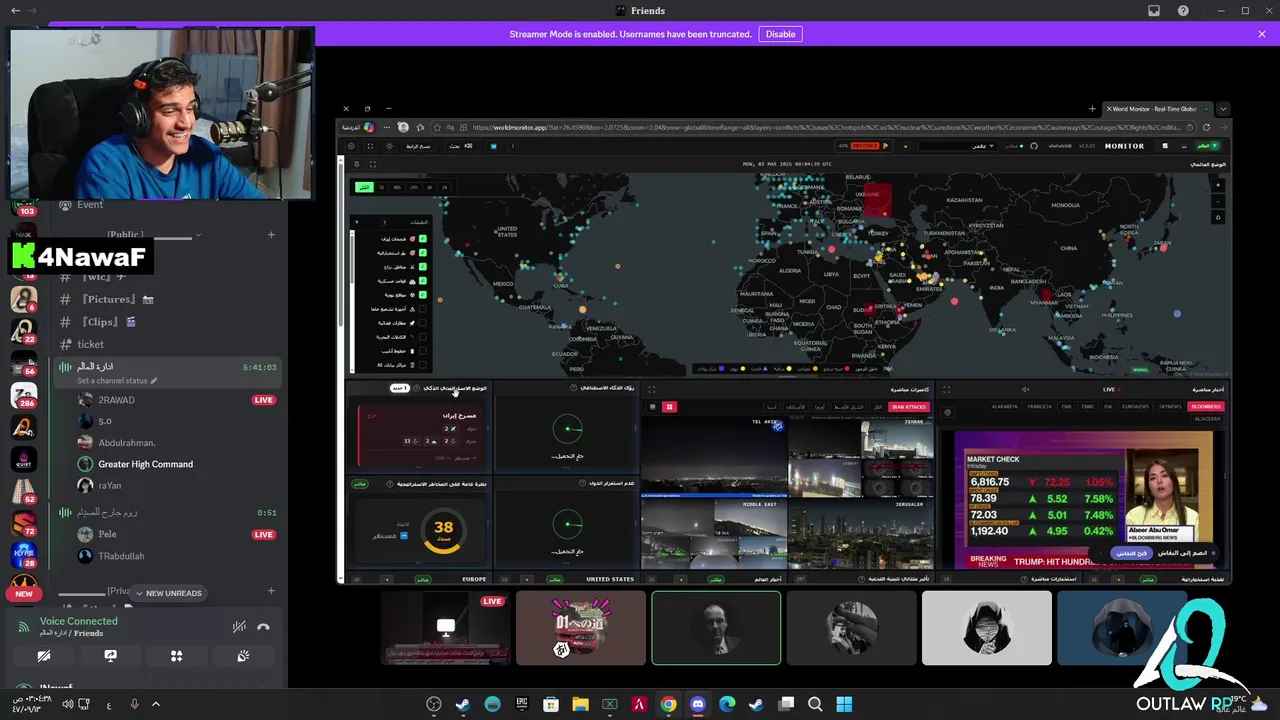Open GitHub icon in World Monitor header
The width and height of the screenshot is (1280, 720).
click(1035, 146)
